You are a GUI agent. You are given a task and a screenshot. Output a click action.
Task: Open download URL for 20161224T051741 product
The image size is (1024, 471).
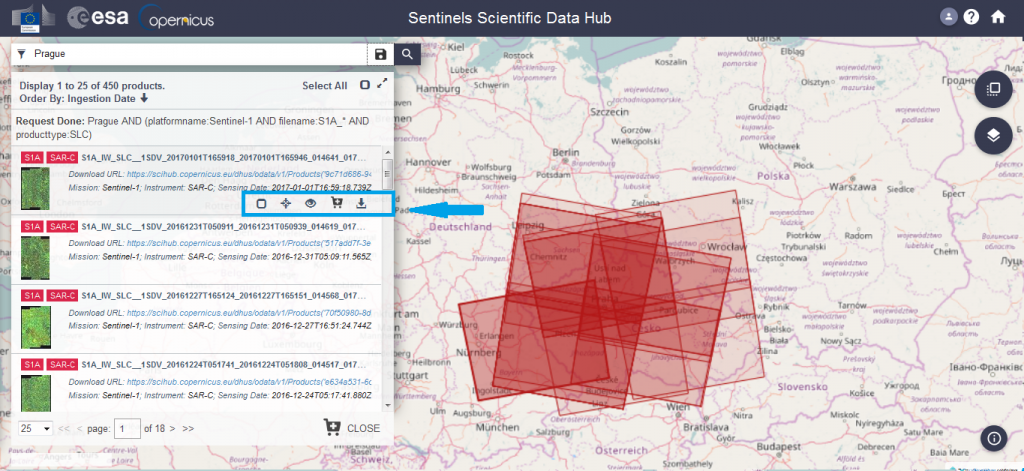click(x=249, y=382)
